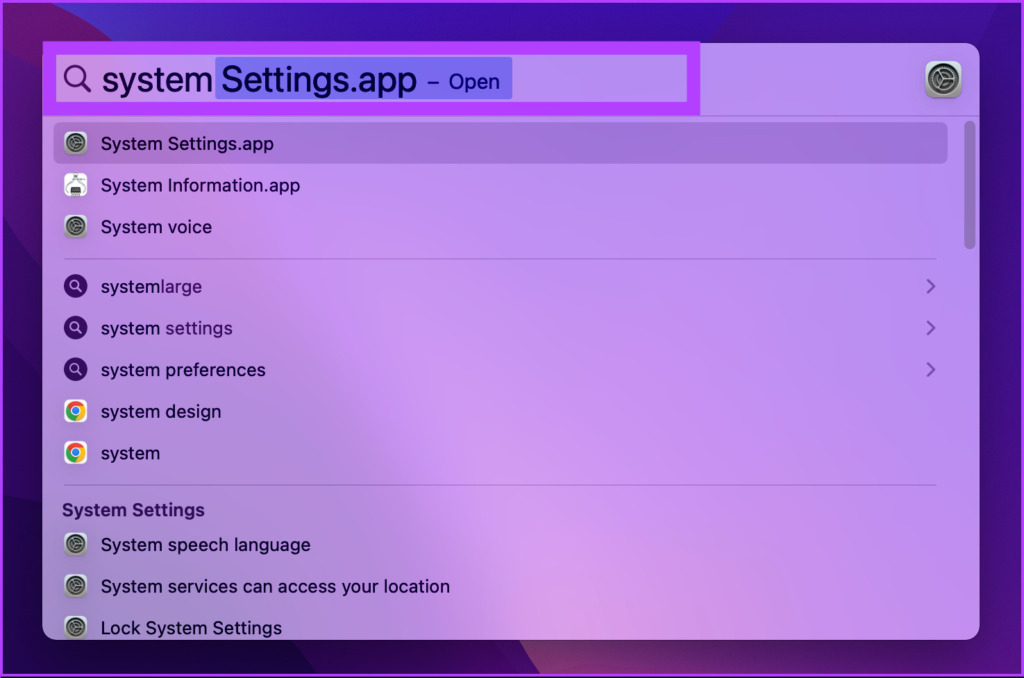Expand the system settings suggestion chevron
Screen dimensions: 1024x678
click(931, 328)
